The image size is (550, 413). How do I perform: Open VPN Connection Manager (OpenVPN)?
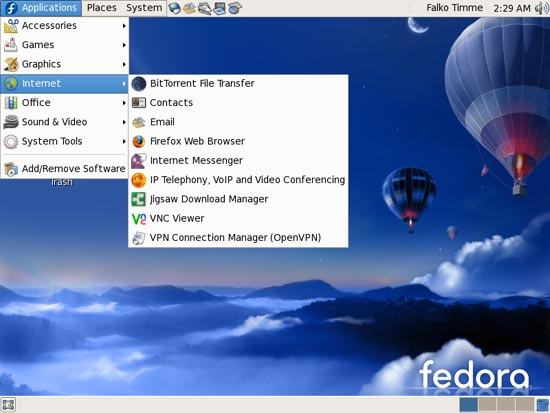tap(239, 238)
